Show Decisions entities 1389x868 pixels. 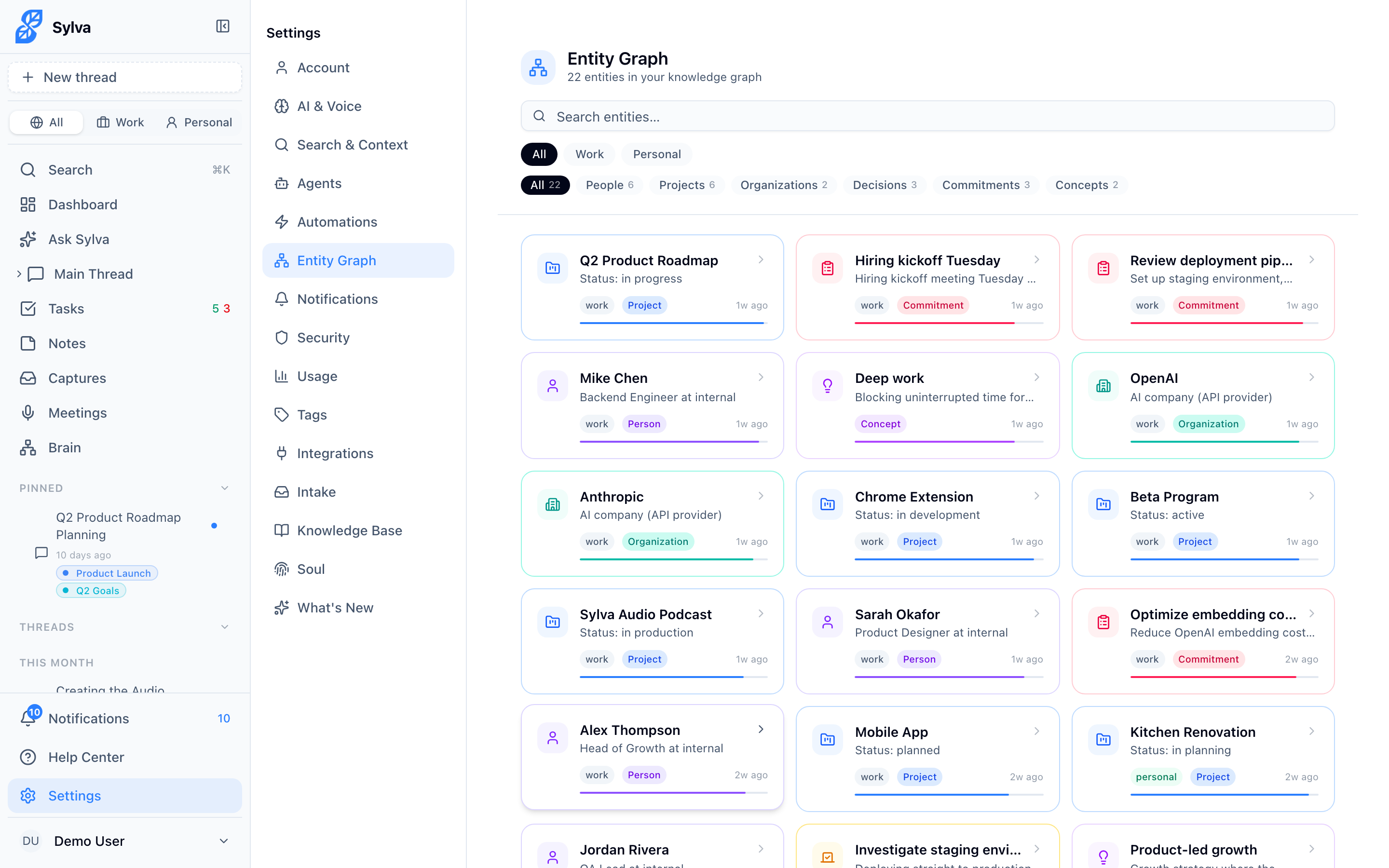(885, 185)
